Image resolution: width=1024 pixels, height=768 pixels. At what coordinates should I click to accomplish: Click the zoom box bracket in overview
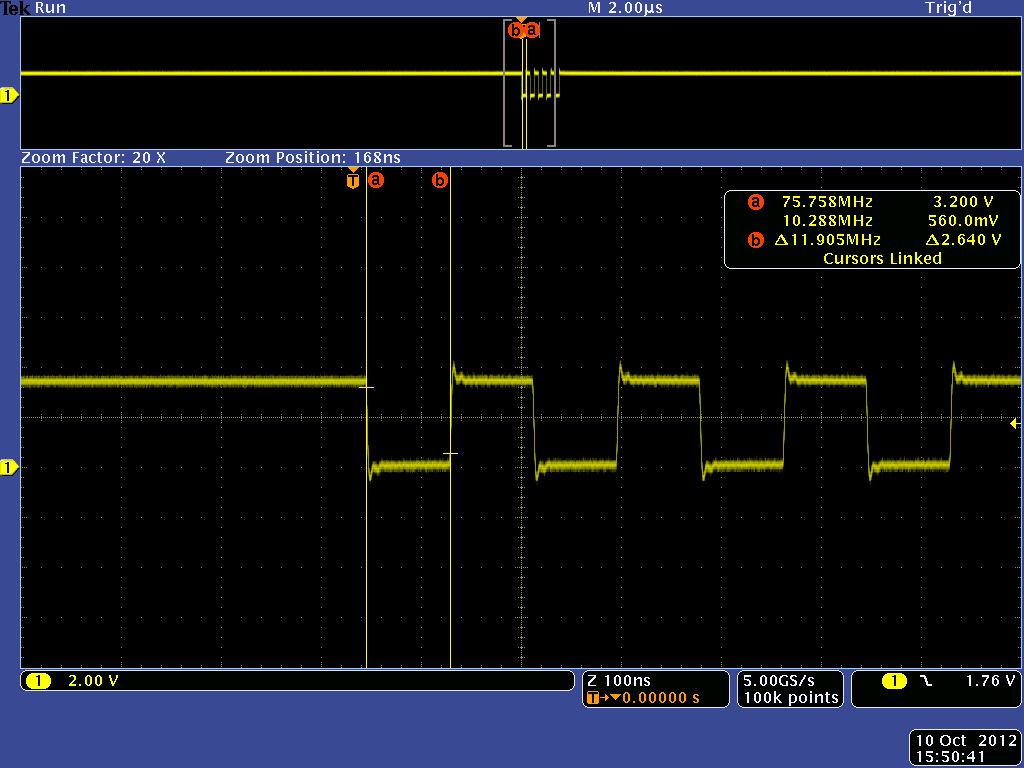click(506, 83)
